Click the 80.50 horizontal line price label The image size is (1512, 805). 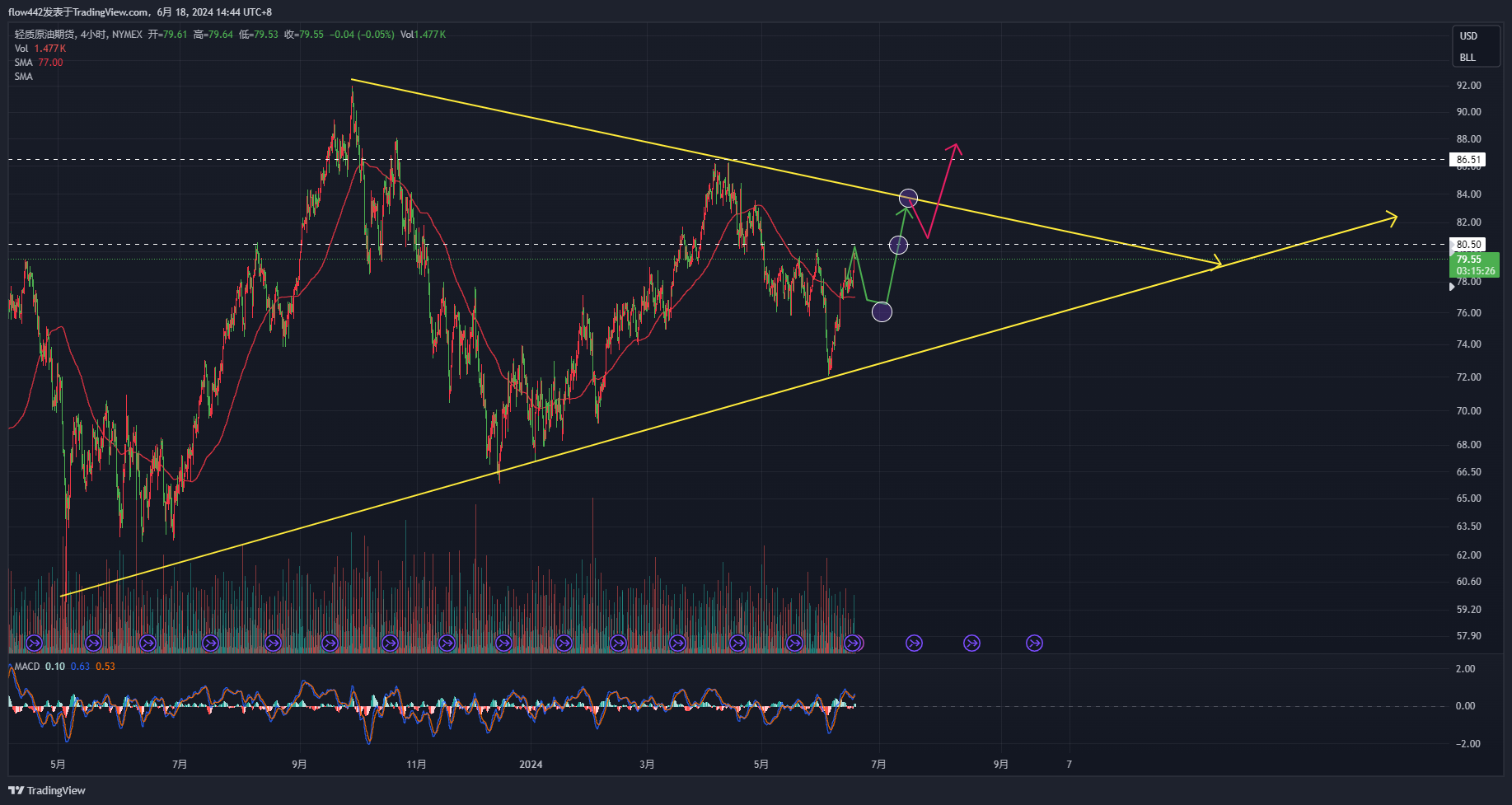point(1468,244)
